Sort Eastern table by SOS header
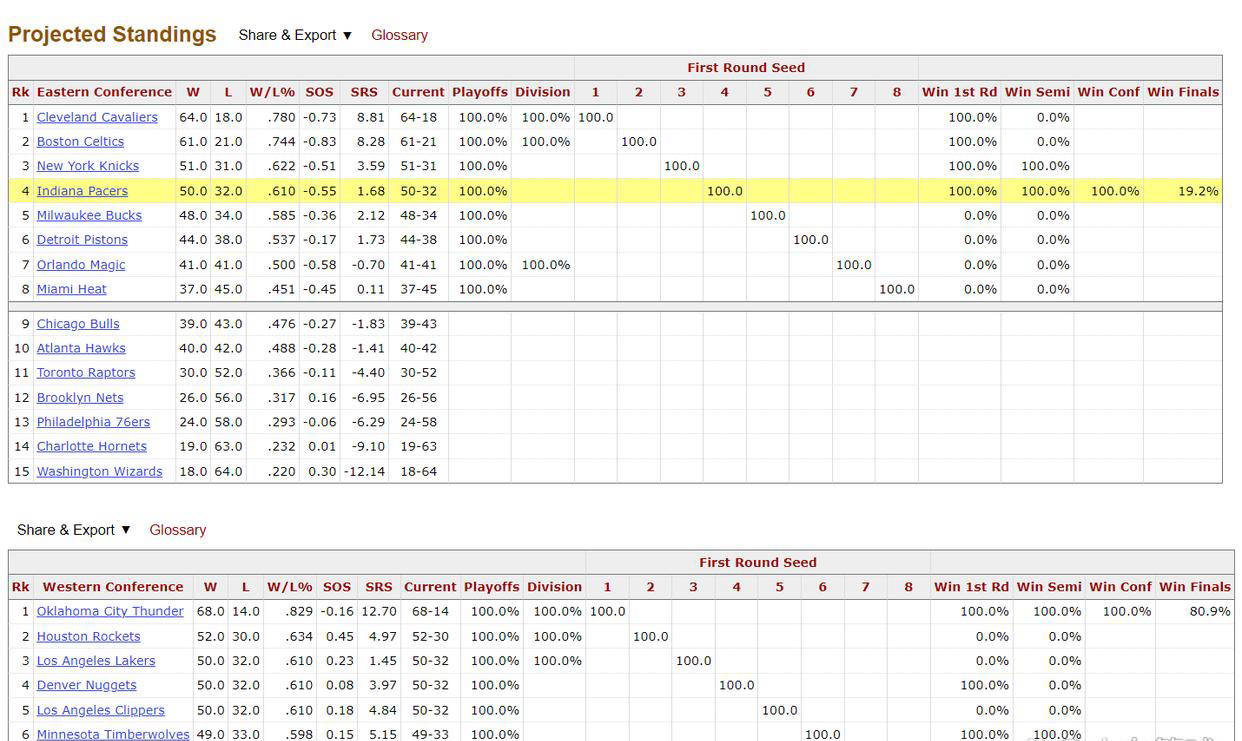 click(x=319, y=92)
